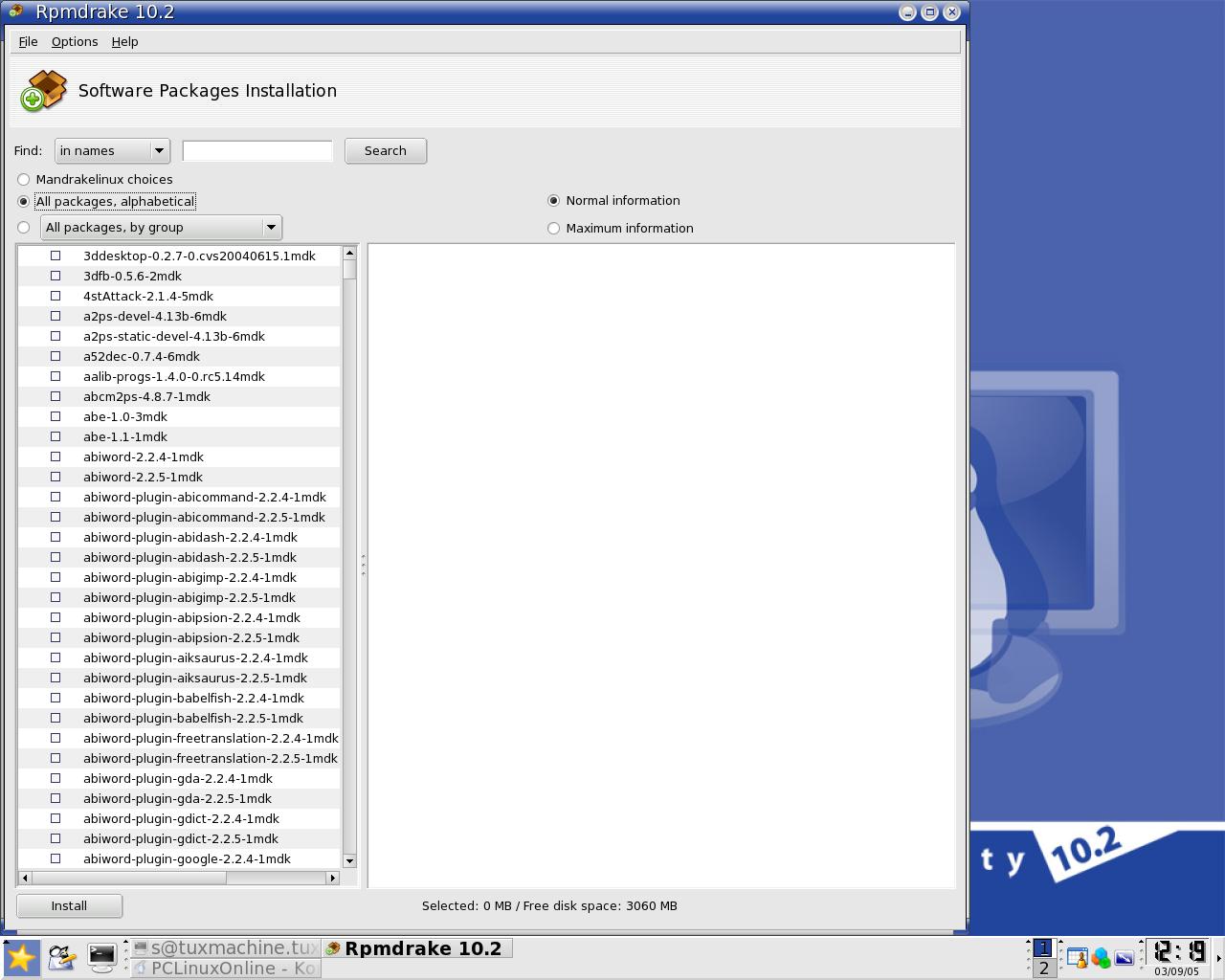This screenshot has width=1225, height=980.
Task: Switch to virtual desktop 2 in pager
Action: [x=1043, y=969]
